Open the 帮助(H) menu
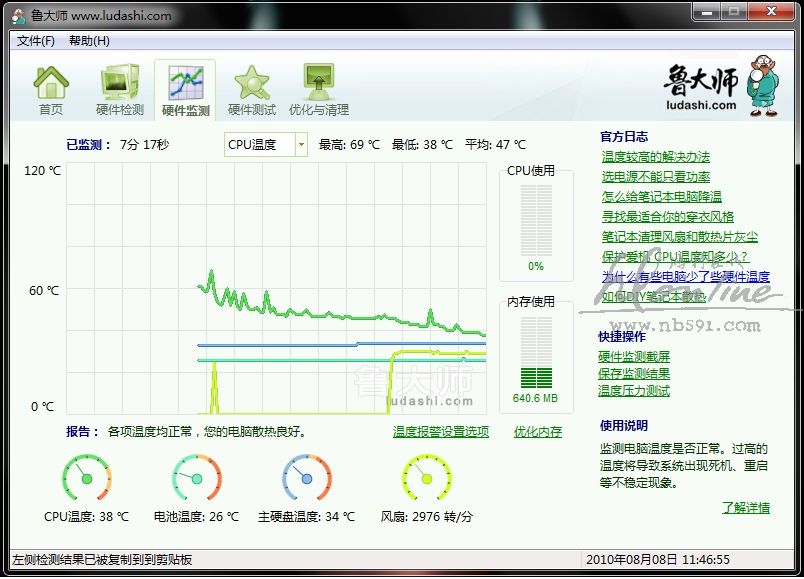Screen dimensions: 804x579 click(x=89, y=41)
